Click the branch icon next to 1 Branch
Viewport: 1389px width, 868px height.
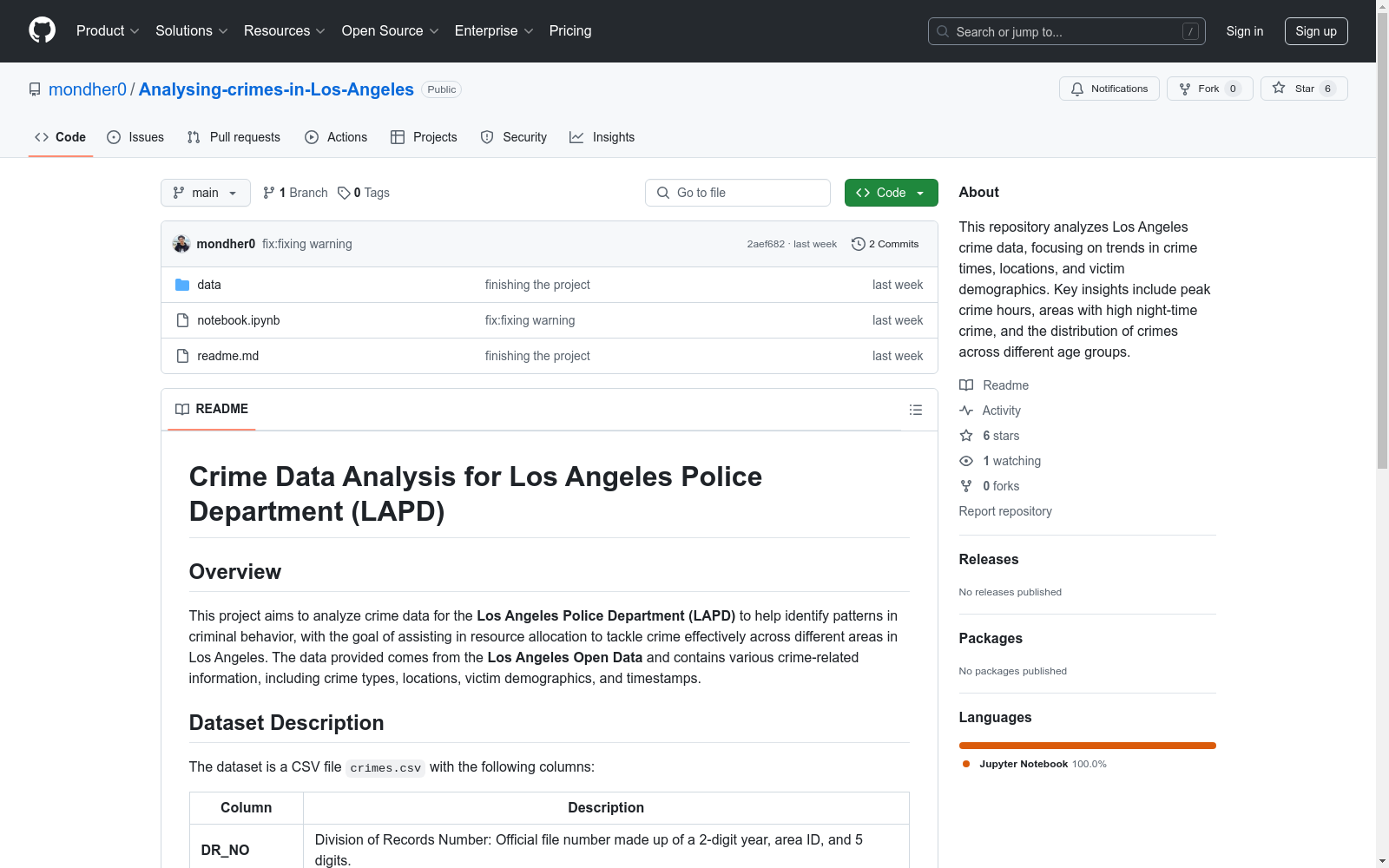(x=269, y=193)
